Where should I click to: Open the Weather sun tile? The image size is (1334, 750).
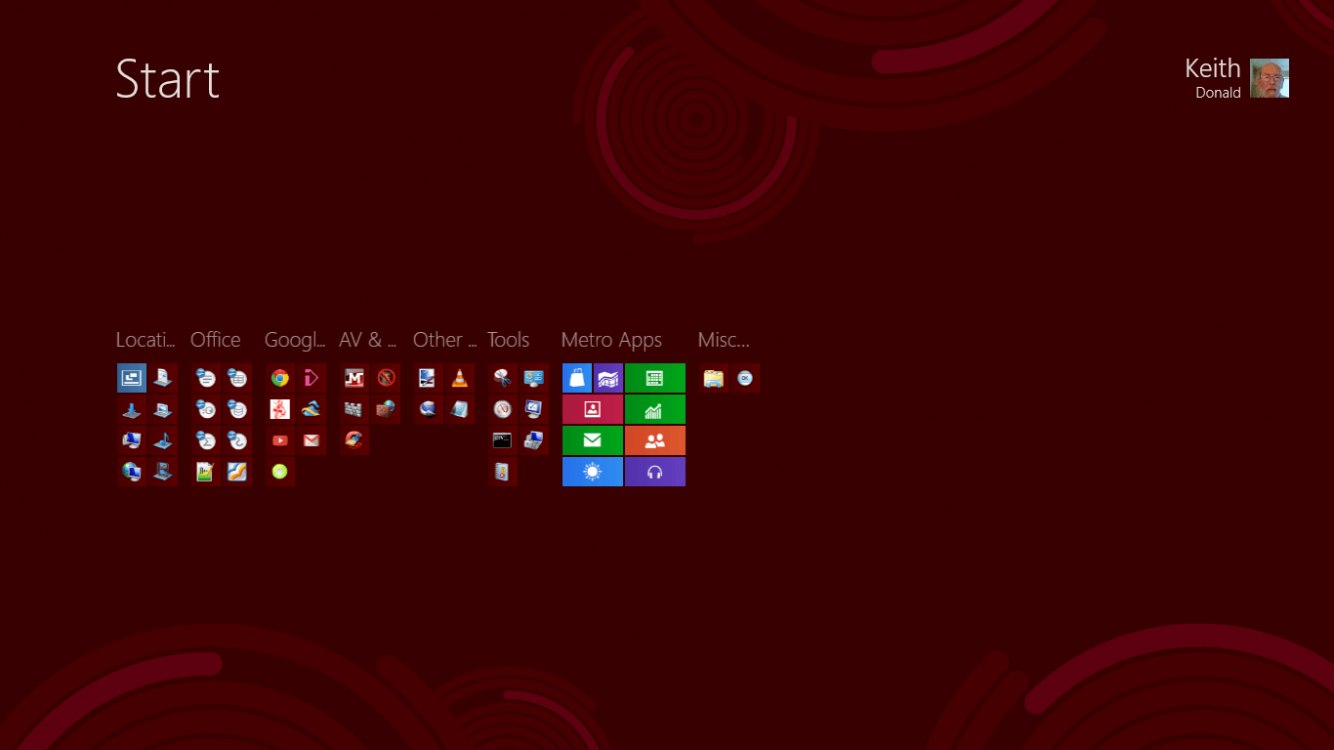tap(592, 471)
